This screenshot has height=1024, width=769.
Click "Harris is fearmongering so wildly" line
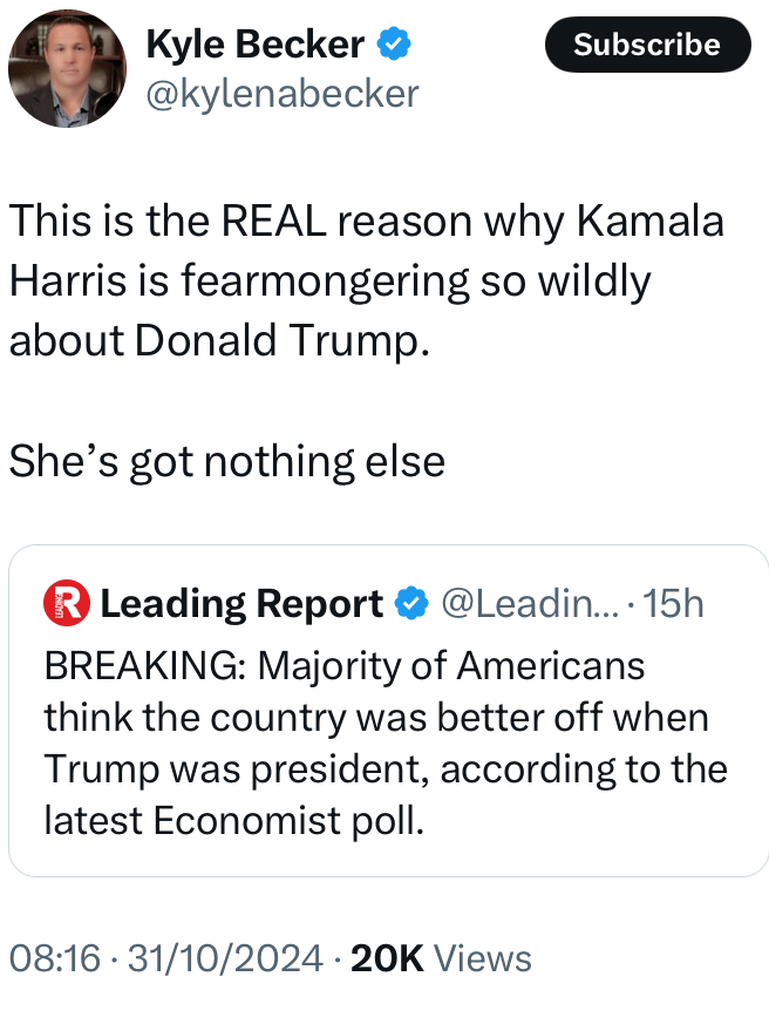click(x=330, y=282)
